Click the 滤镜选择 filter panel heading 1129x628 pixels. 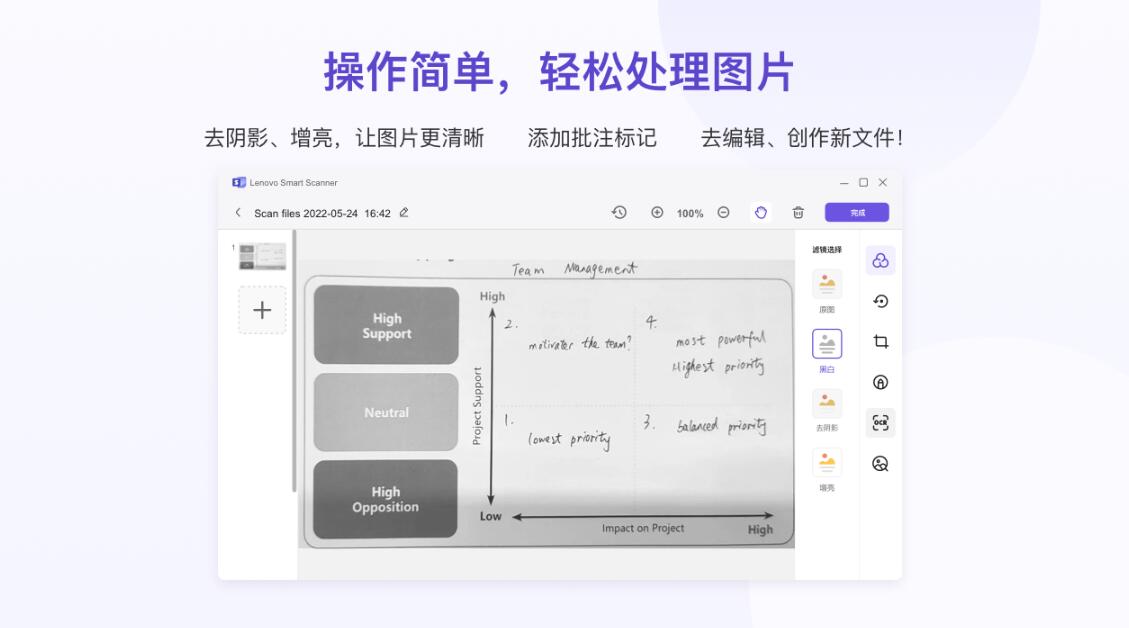[827, 250]
